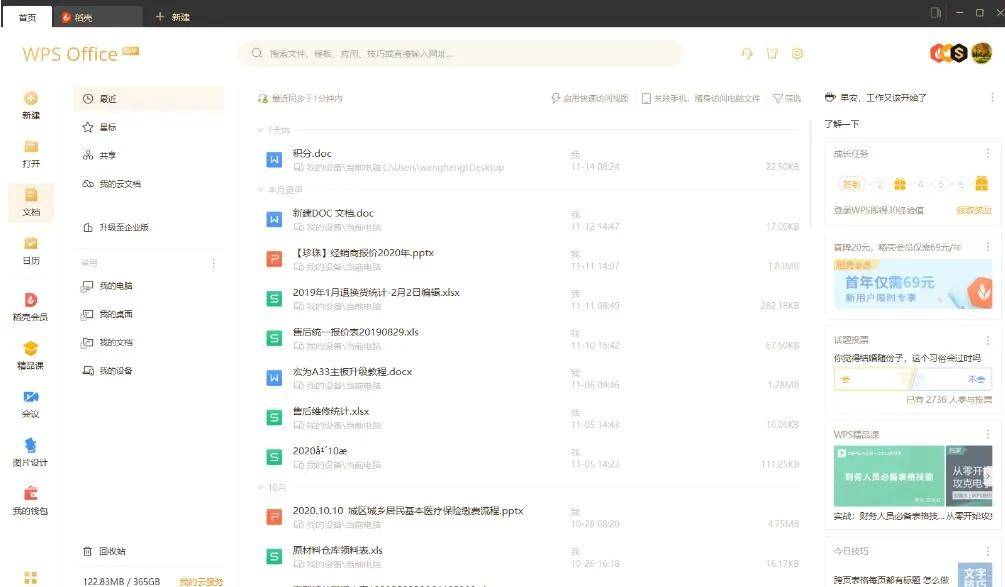The image size is (1005, 587).
Task: Click the search files input field
Action: pos(460,54)
